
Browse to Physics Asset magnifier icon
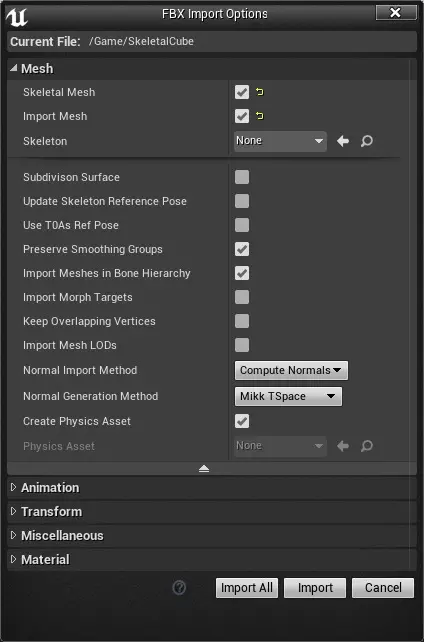point(367,446)
